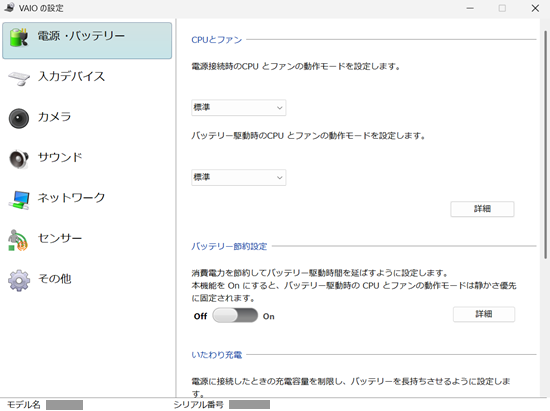Switch to 入力デバイス settings

(x=71, y=76)
